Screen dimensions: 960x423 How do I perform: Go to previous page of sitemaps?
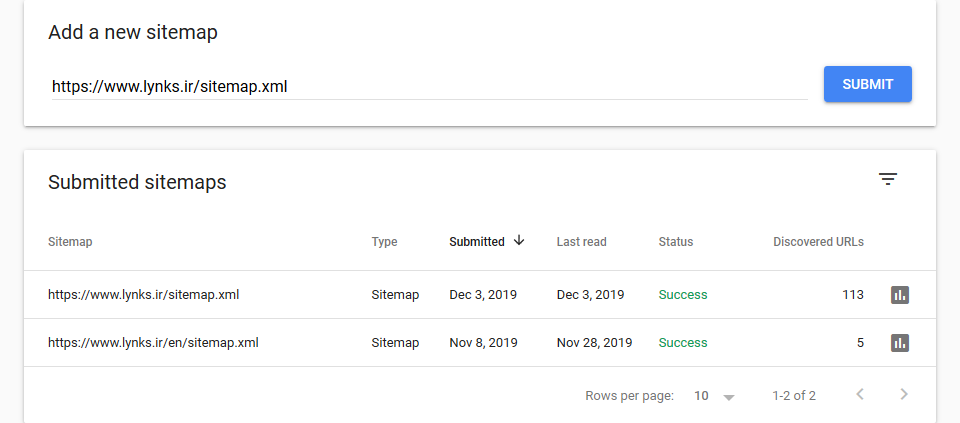[860, 394]
